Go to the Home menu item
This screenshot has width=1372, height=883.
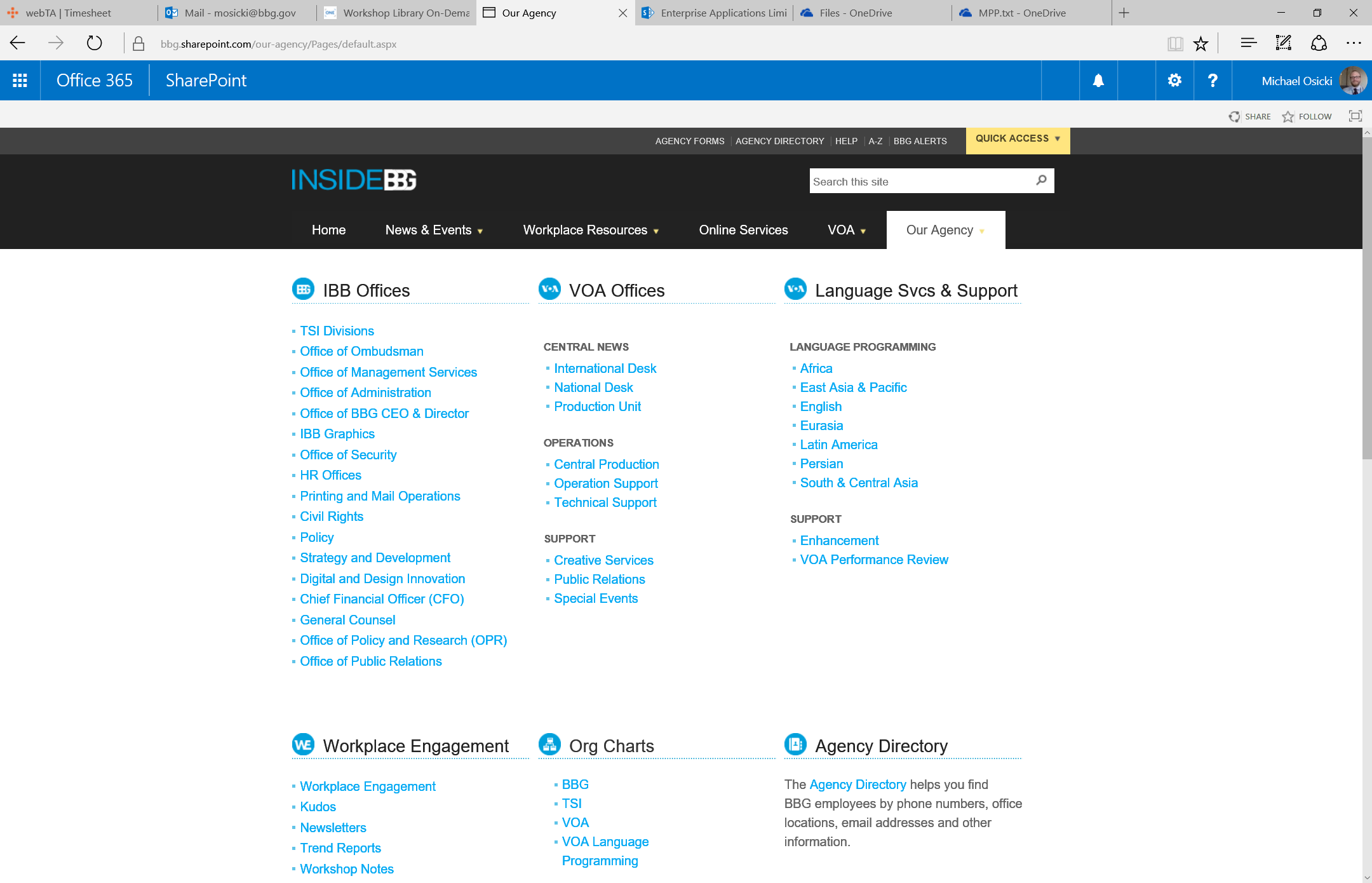(328, 230)
